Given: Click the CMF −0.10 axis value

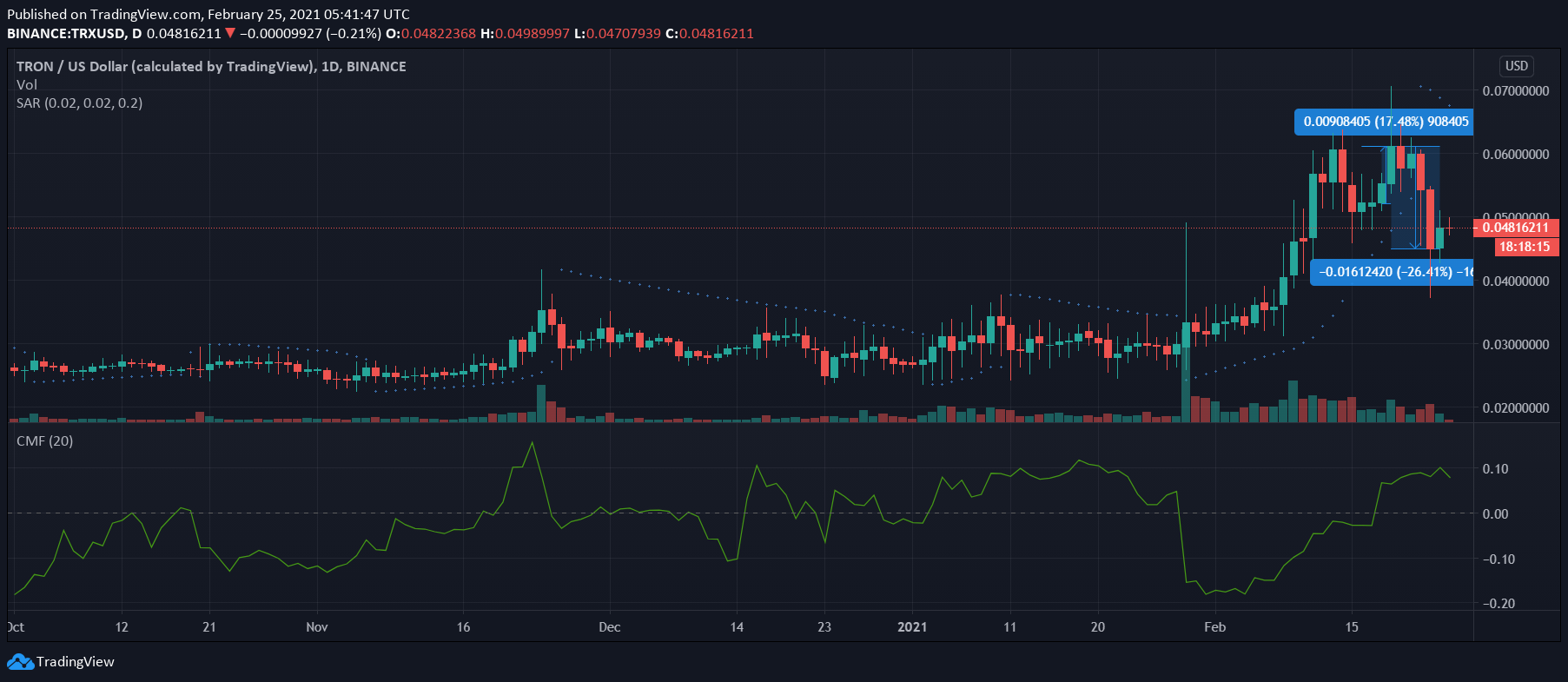Looking at the screenshot, I should coord(1499,560).
